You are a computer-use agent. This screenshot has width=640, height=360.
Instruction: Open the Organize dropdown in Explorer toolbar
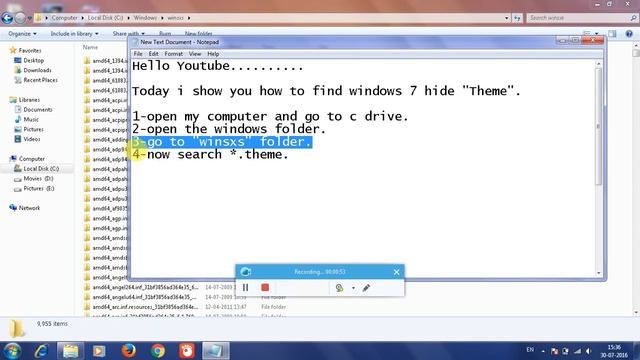(x=22, y=34)
